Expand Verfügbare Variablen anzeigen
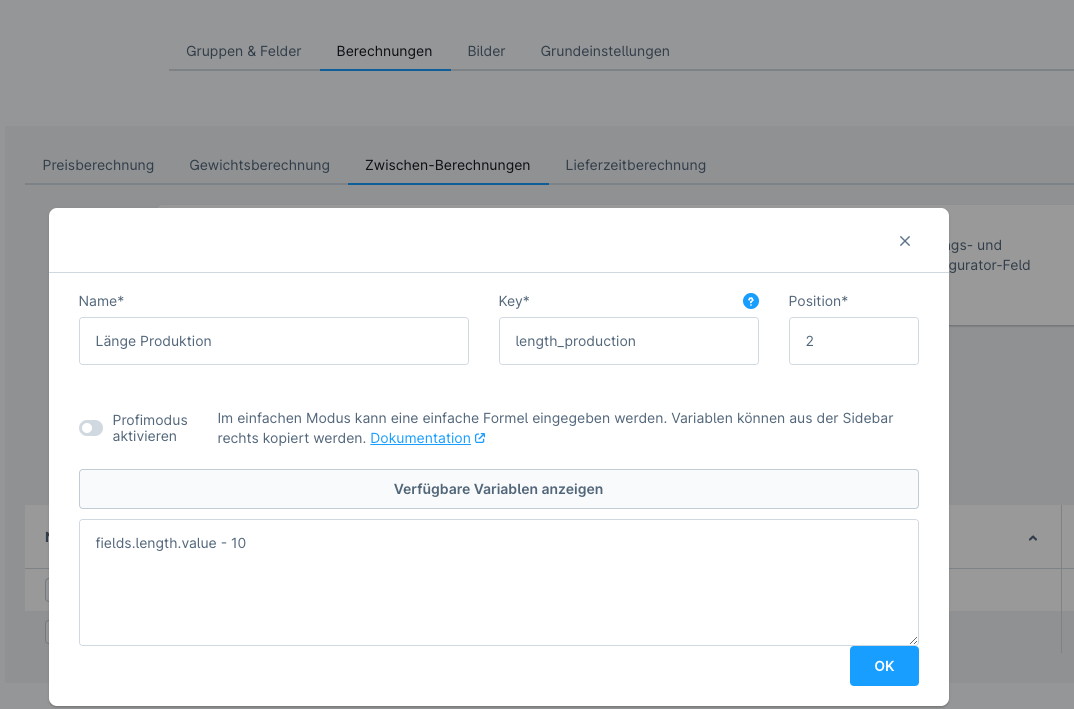Screen dimensions: 1074x709 [x=498, y=489]
